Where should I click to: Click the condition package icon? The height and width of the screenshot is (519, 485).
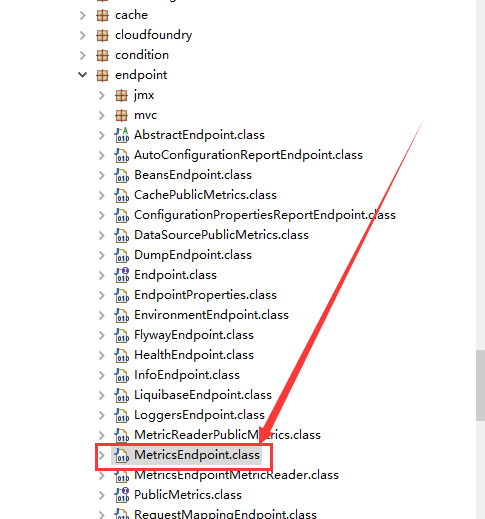(102, 55)
